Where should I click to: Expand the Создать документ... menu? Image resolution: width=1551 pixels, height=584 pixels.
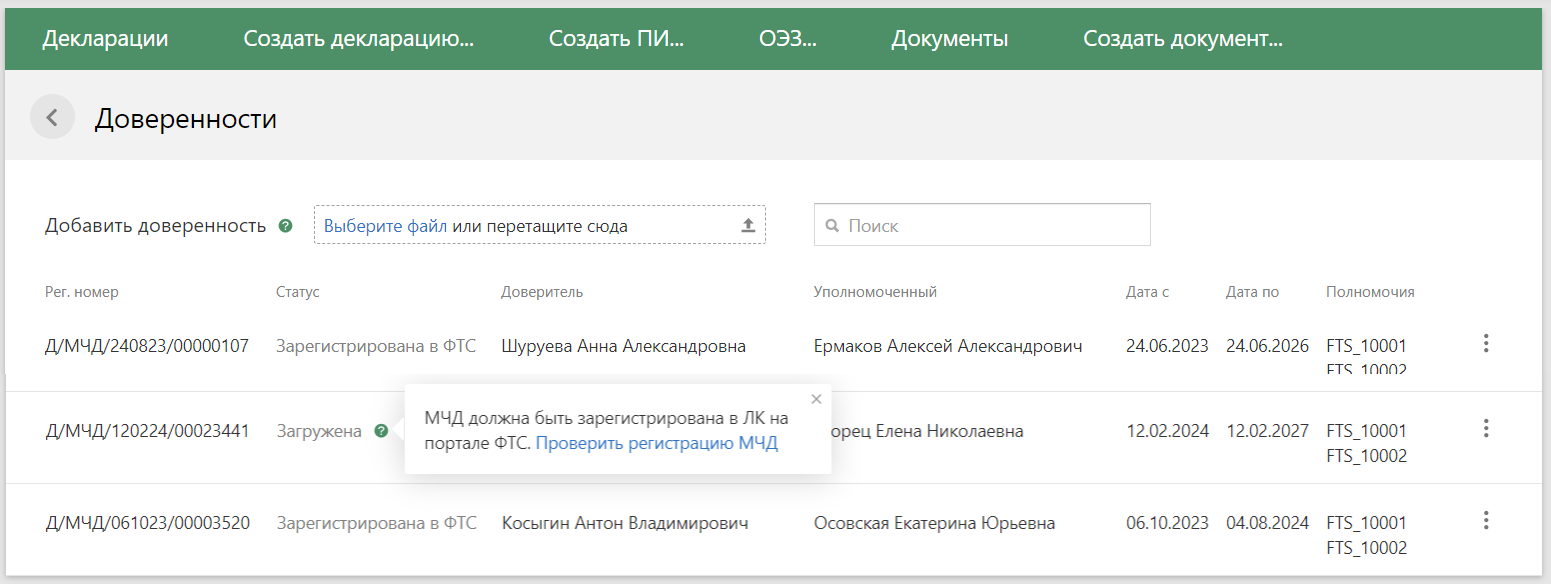point(1183,39)
